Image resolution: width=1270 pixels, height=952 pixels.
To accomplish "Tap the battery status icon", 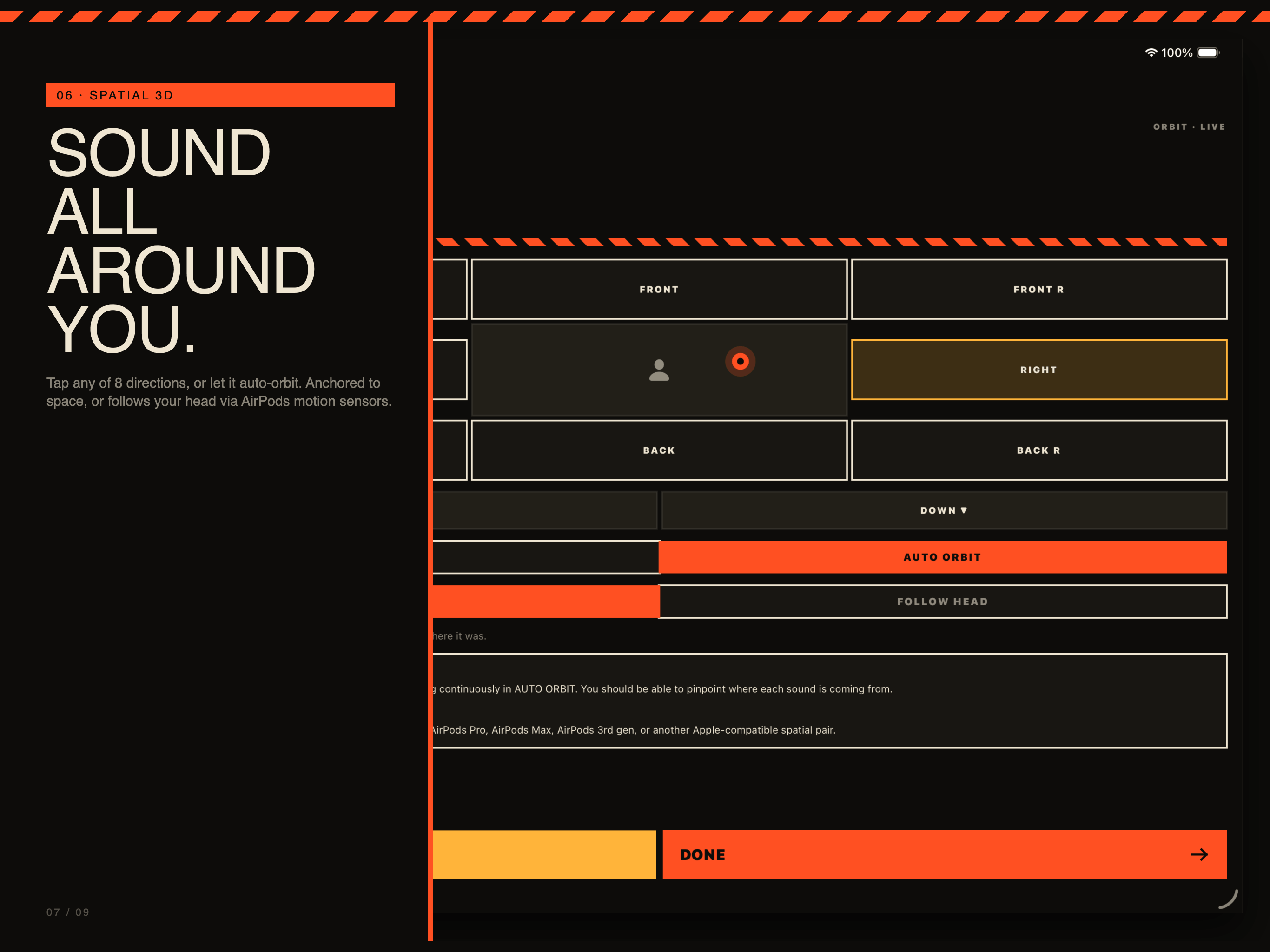I will pyautogui.click(x=1209, y=53).
